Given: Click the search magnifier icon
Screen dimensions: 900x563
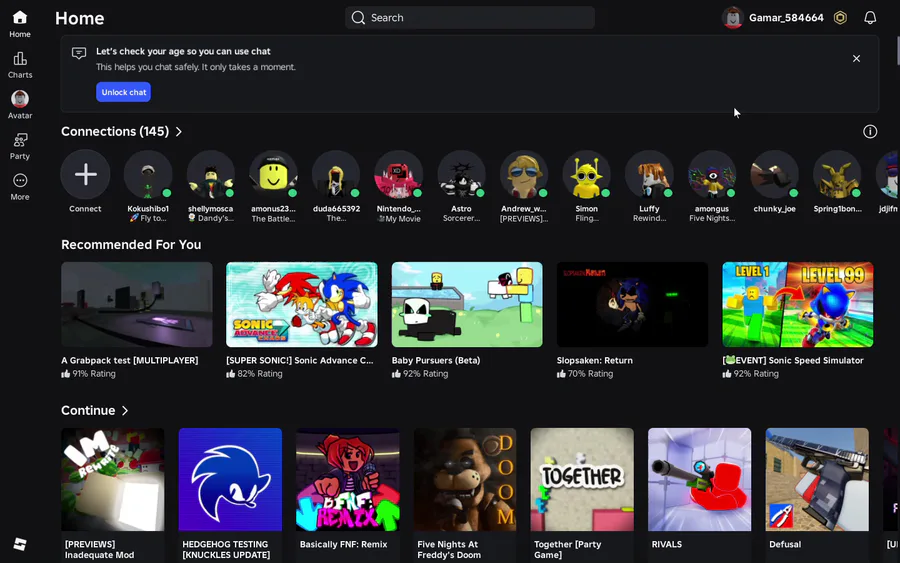Looking at the screenshot, I should [x=358, y=18].
